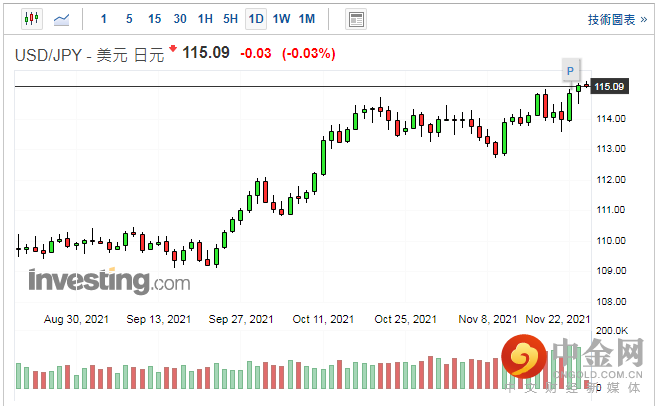The width and height of the screenshot is (658, 406).
Task: Click the Nov 8, 2021 date label
Action: (x=489, y=319)
